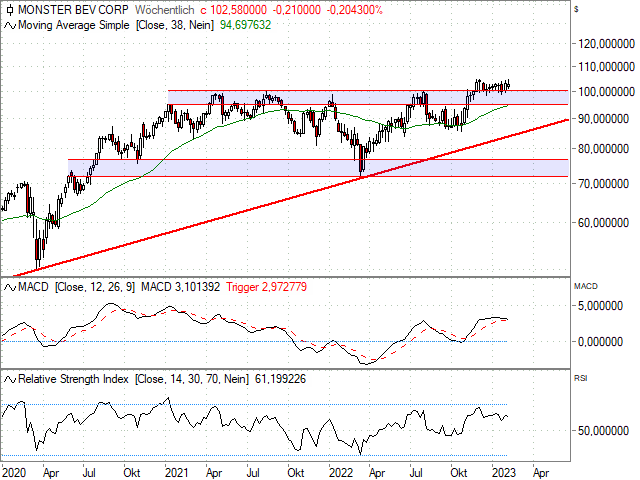The height and width of the screenshot is (480, 640).
Task: Click the MACD 0,000000 axis label
Action: point(600,342)
